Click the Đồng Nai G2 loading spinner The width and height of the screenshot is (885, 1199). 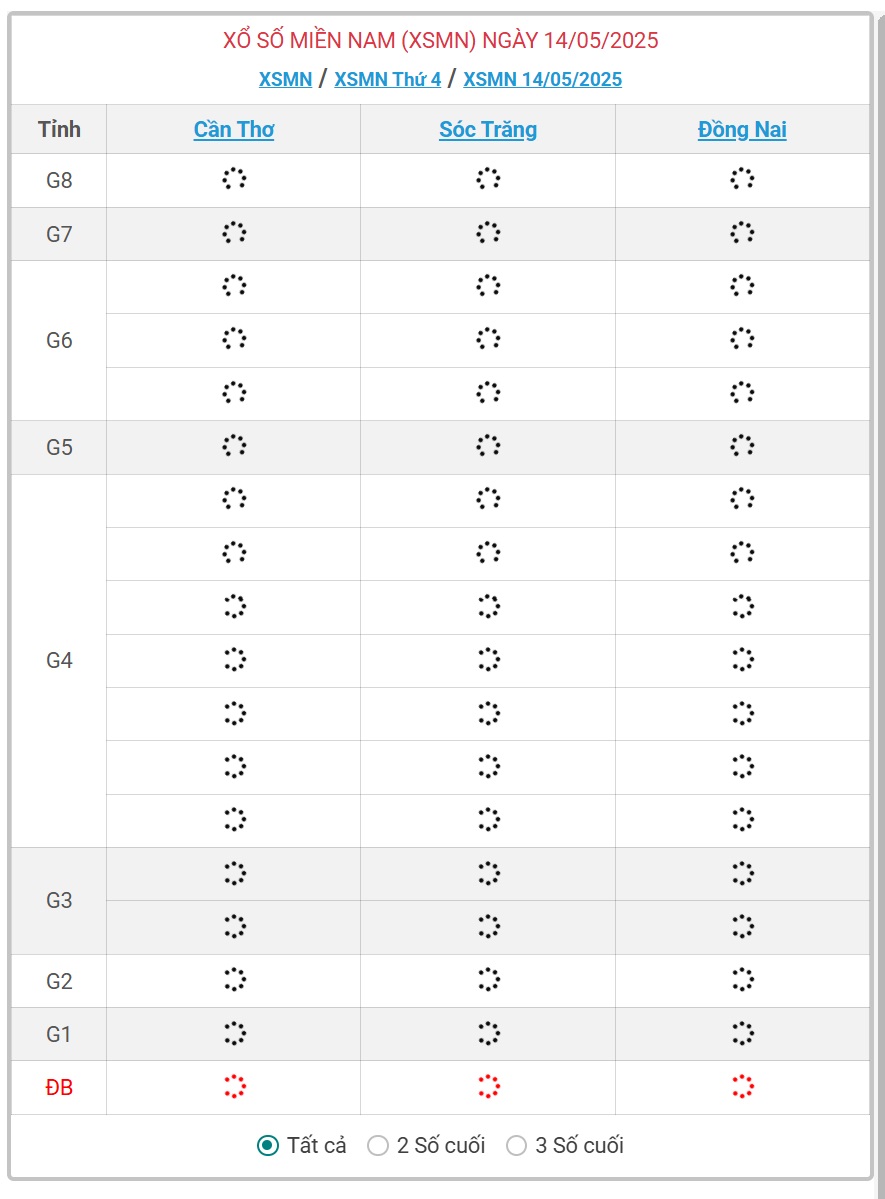click(742, 980)
